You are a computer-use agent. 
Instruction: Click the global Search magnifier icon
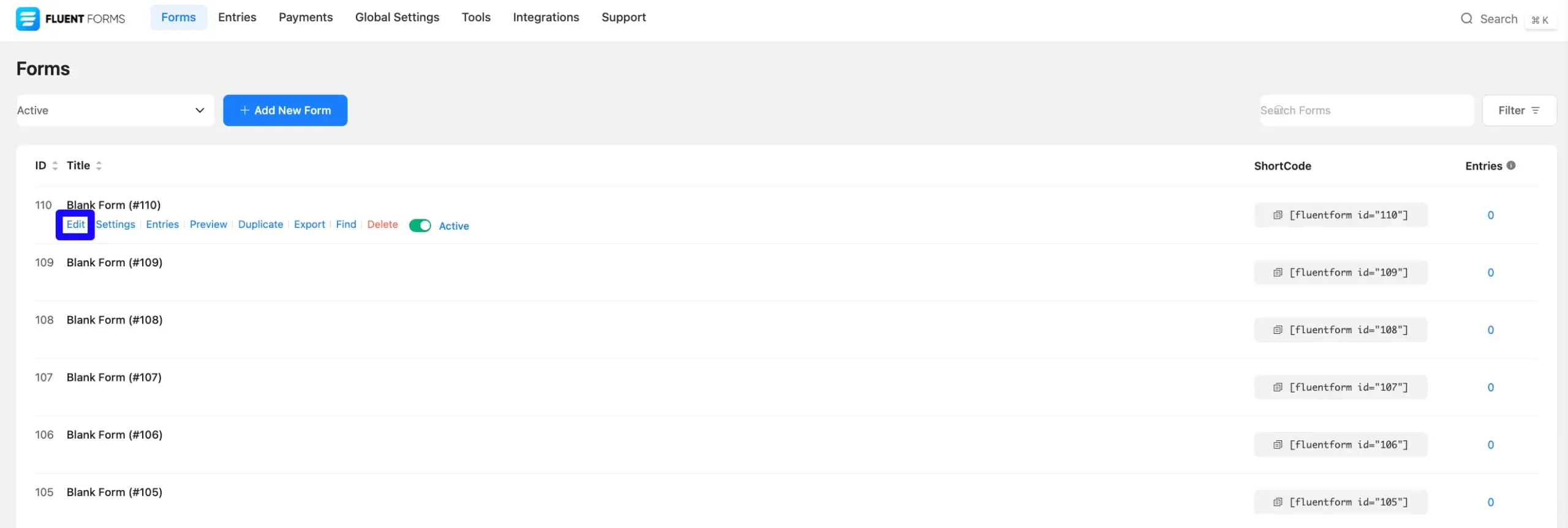tap(1466, 18)
